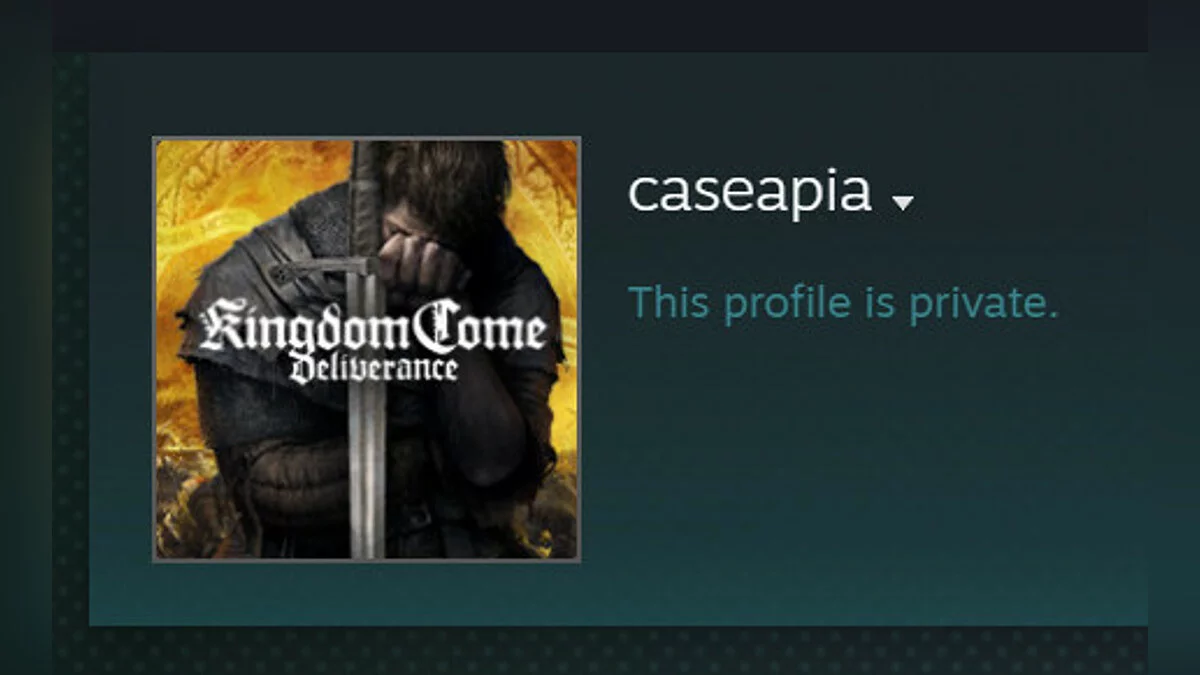Click the 'Deliverance' subtitle on the avatar
The image size is (1200, 675).
(x=373, y=367)
